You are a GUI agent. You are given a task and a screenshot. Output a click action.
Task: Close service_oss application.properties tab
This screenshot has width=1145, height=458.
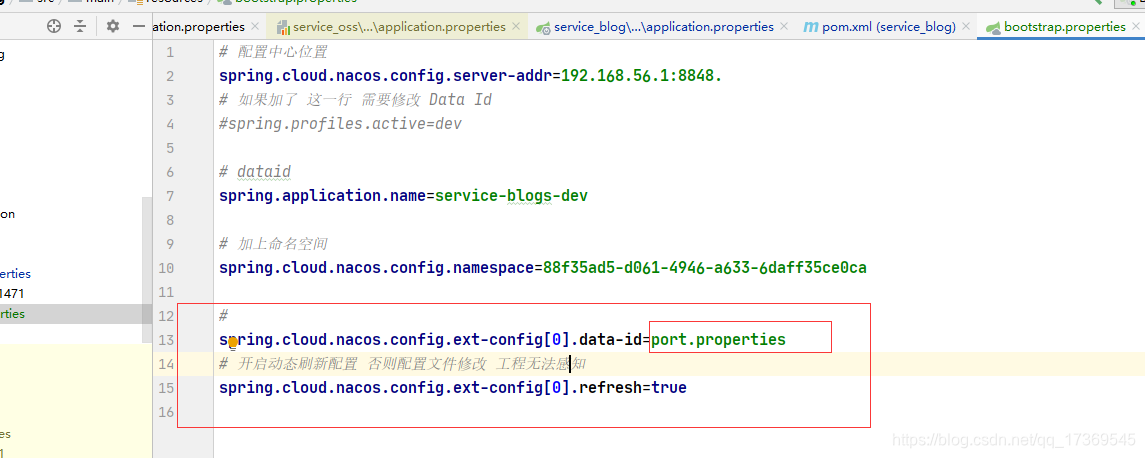pyautogui.click(x=516, y=26)
